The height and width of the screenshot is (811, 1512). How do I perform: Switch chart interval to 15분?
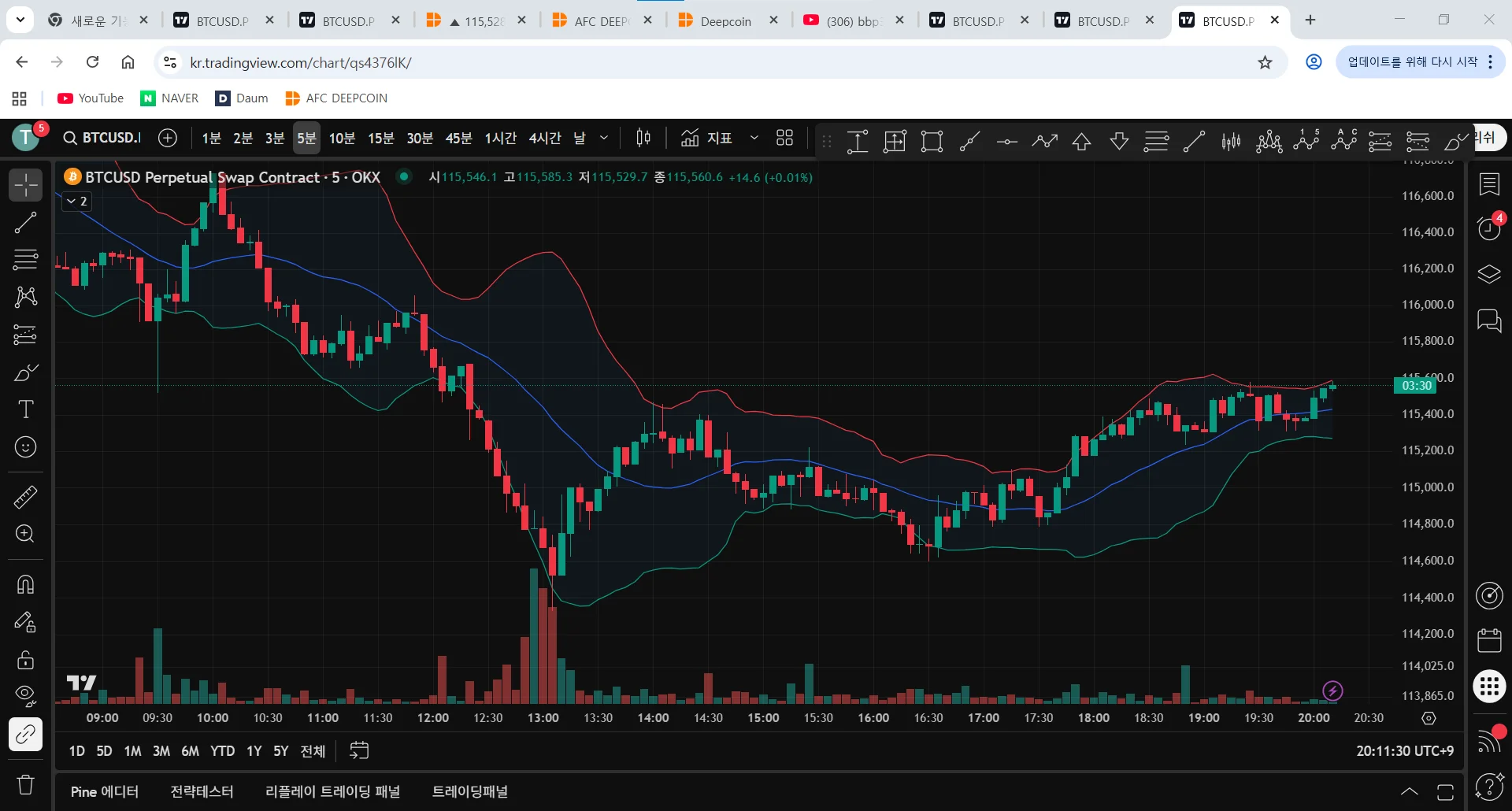click(x=381, y=138)
